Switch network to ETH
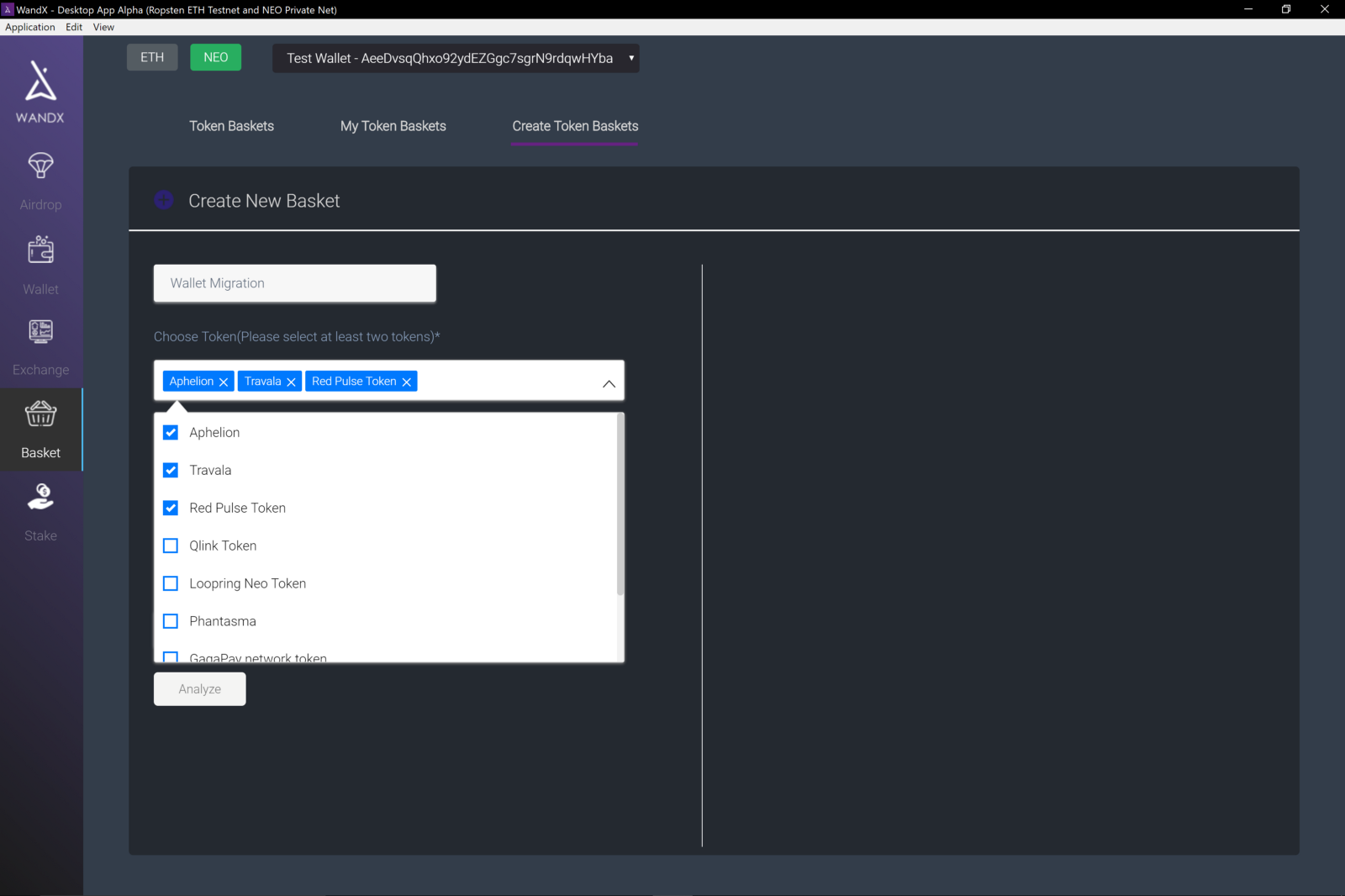1345x896 pixels. 152,57
